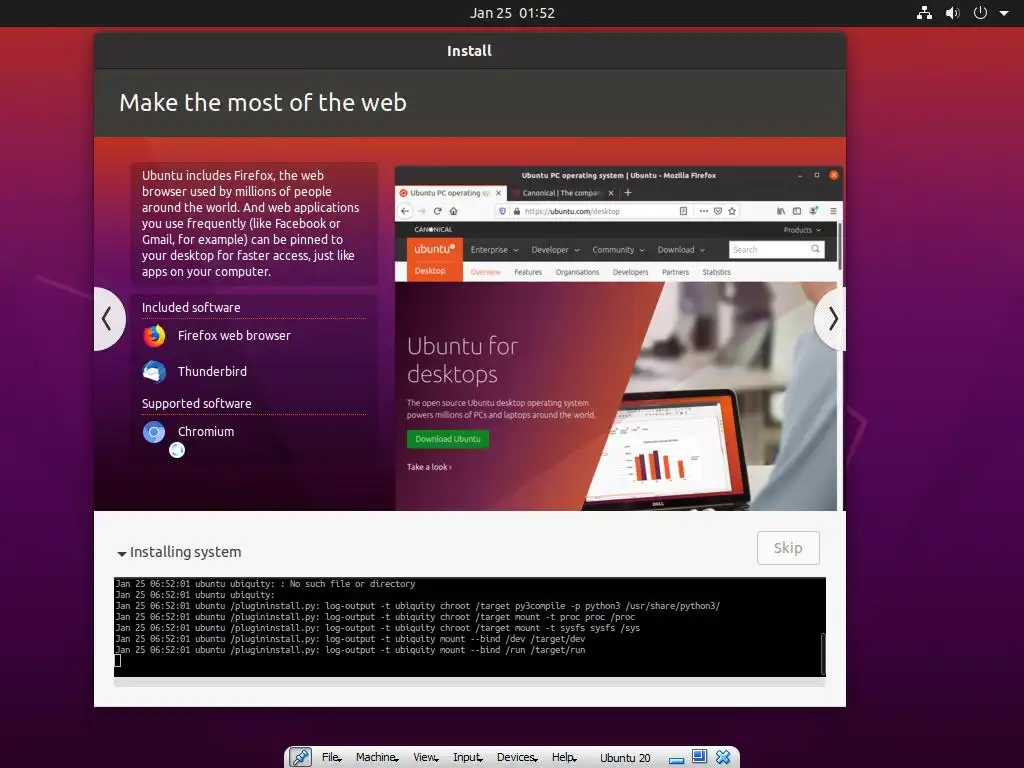Click the 'Make the most of the web' heading

[263, 103]
